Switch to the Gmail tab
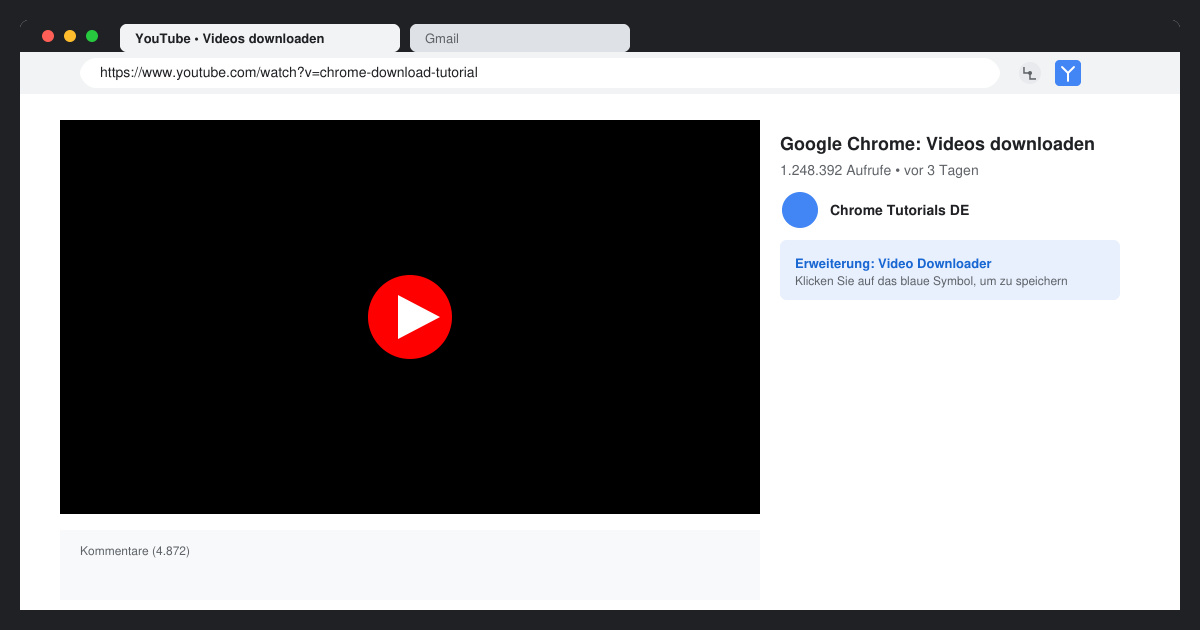Screen dimensions: 1200x630 tap(520, 38)
